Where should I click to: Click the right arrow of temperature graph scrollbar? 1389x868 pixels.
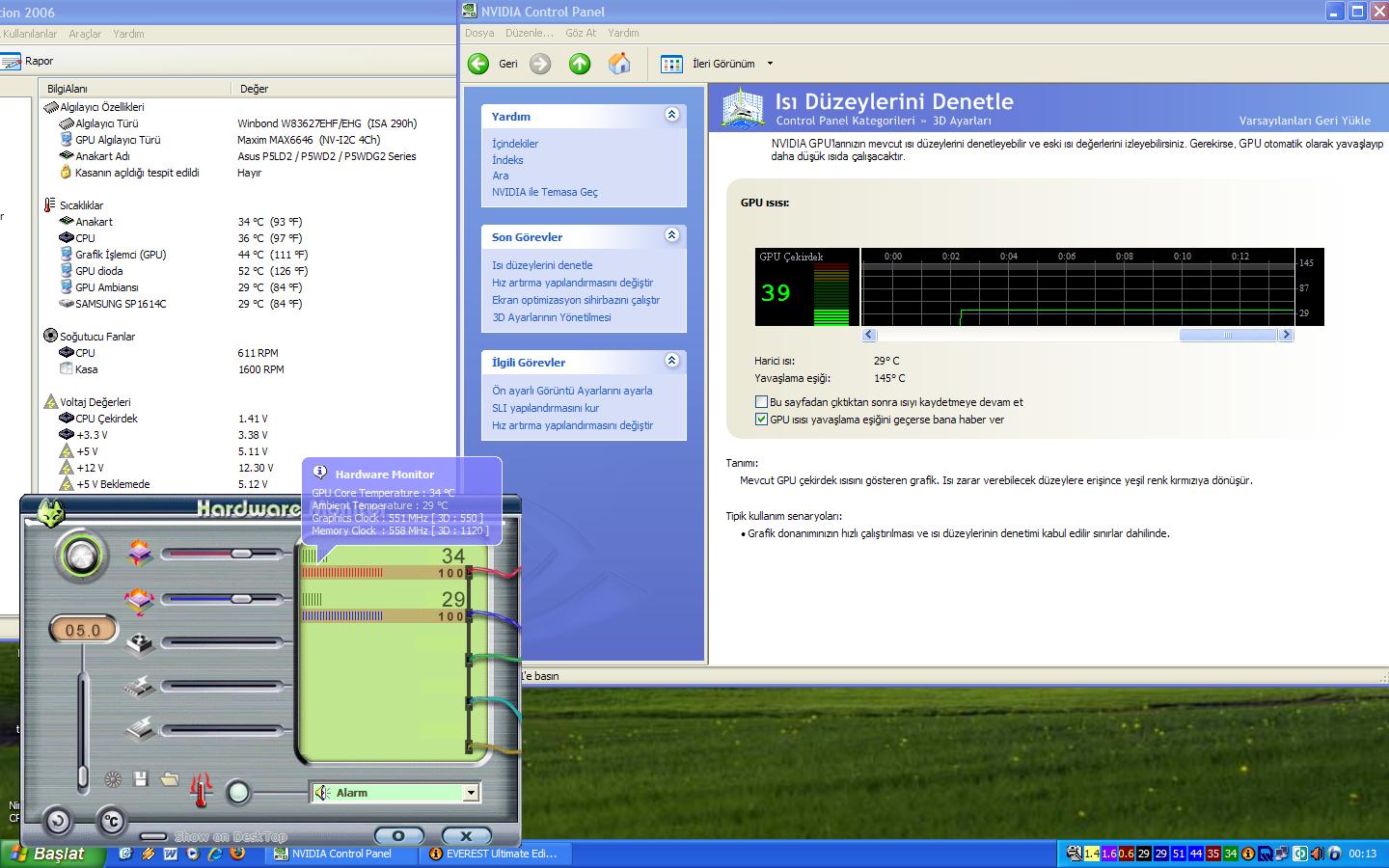[1285, 335]
